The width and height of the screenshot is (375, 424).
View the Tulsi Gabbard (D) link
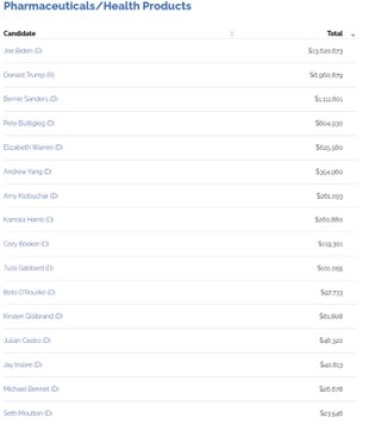tap(29, 268)
